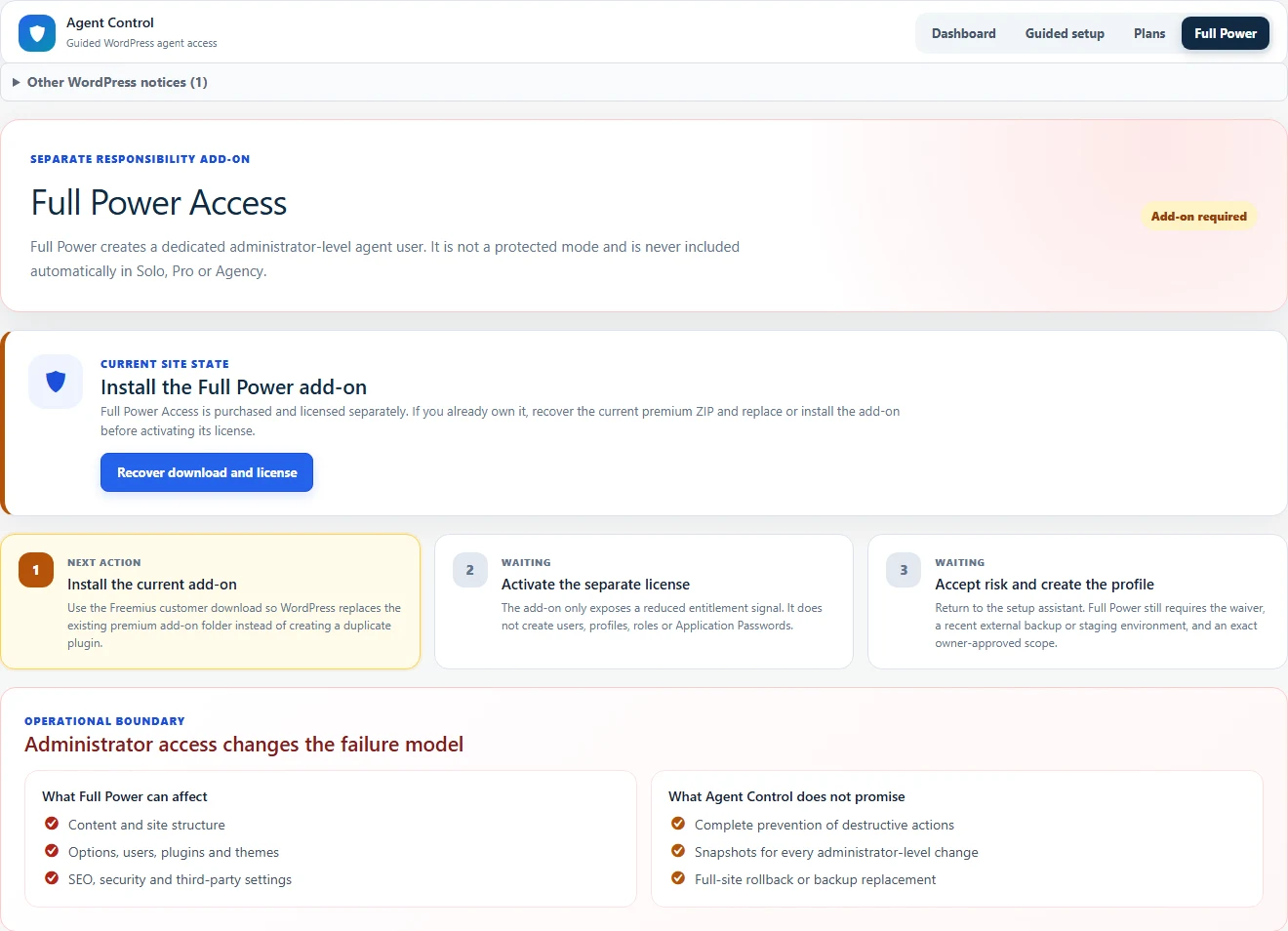
Task: Open the Dashboard tab
Action: click(963, 33)
